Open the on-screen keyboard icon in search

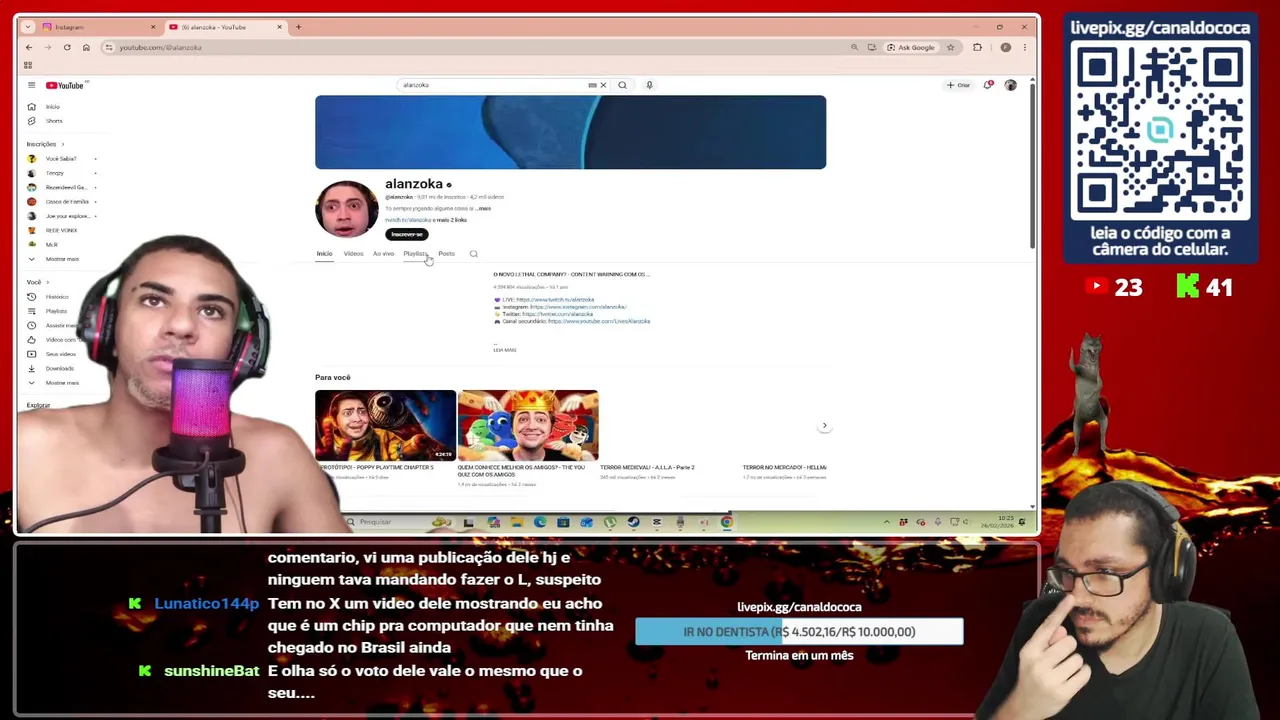[x=592, y=85]
